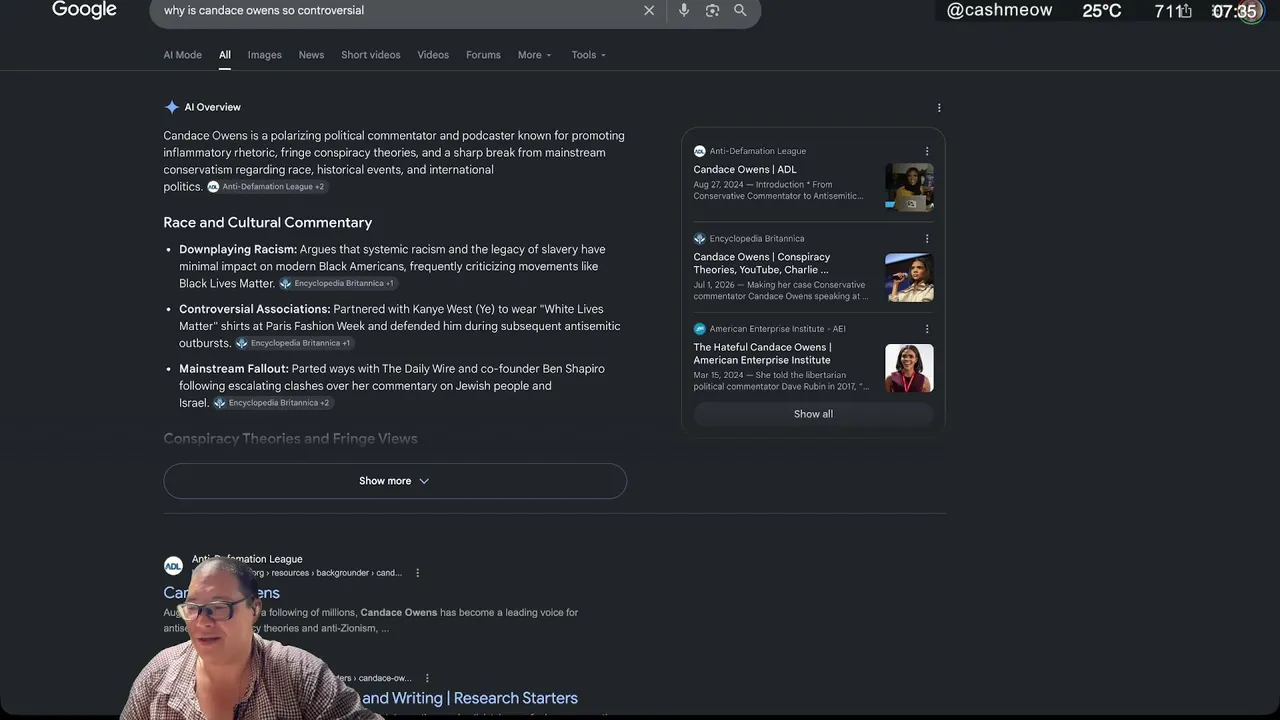Open Candace Owens | ADL source link
The image size is (1280, 720).
pyautogui.click(x=745, y=170)
